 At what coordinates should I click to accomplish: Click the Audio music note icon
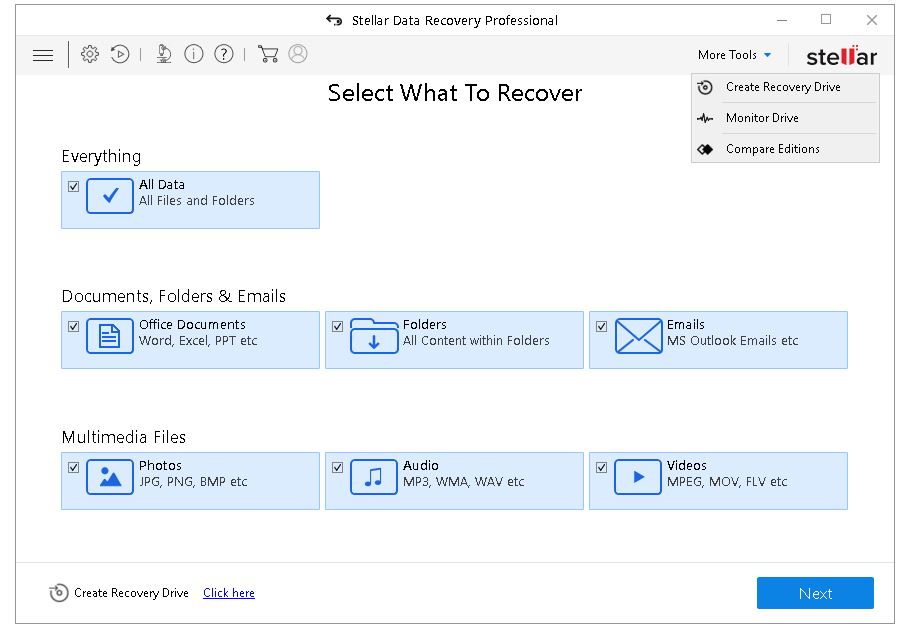[374, 477]
